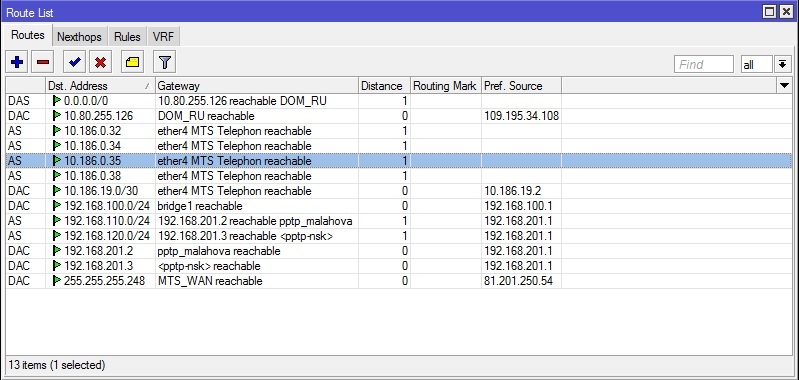This screenshot has height=380, width=799.
Task: Click gateway 'bridge1 reachable'
Action: pyautogui.click(x=200, y=206)
